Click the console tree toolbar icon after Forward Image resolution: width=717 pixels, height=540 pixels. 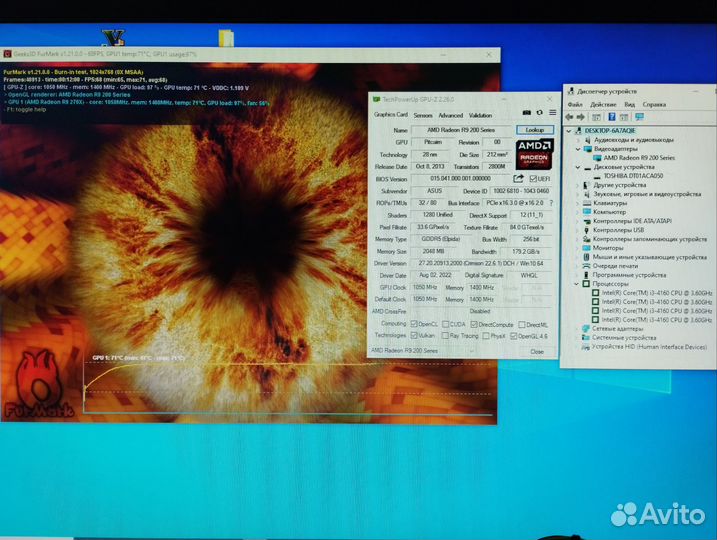click(x=596, y=117)
